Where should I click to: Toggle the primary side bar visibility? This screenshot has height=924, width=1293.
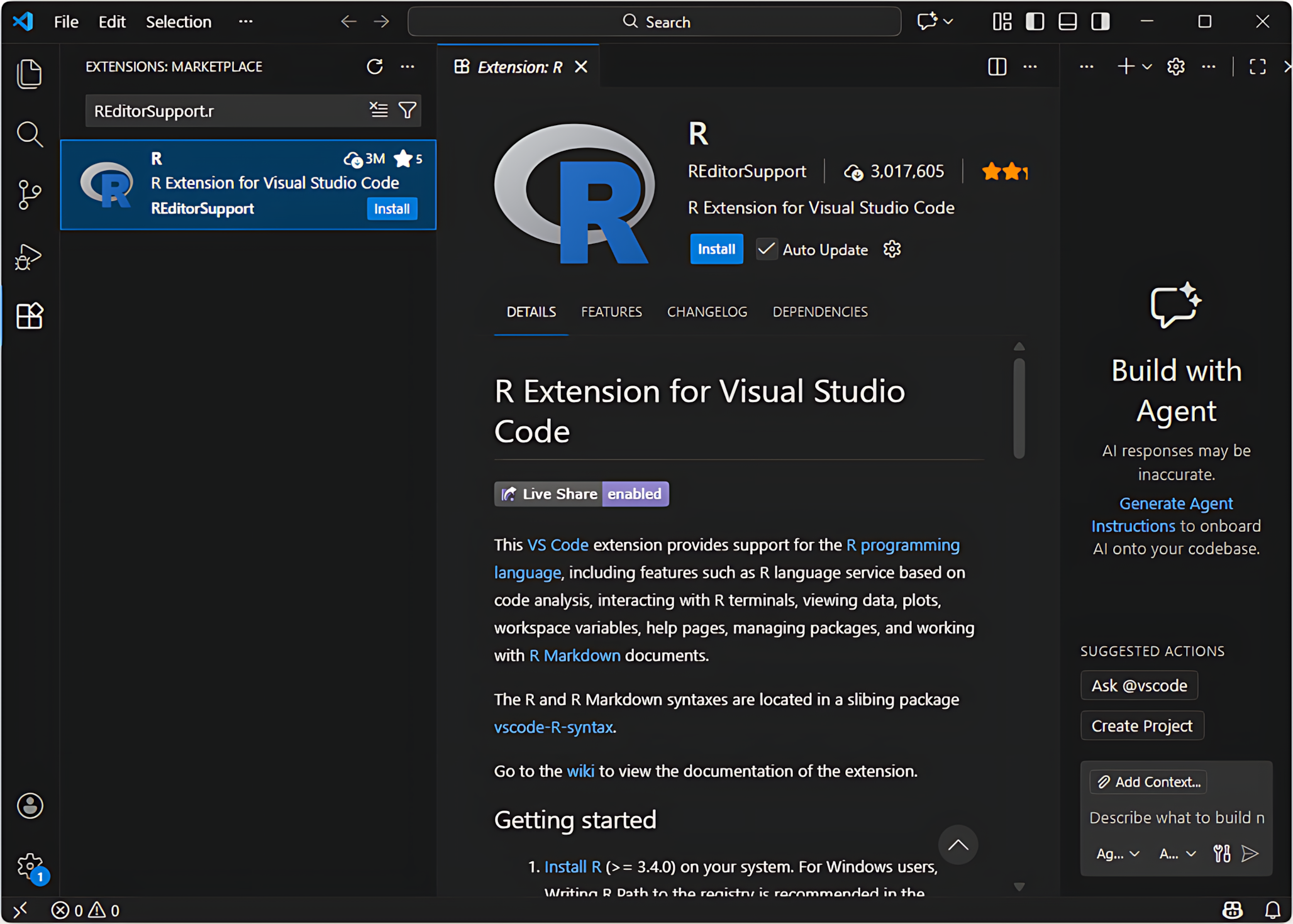pyautogui.click(x=1035, y=22)
